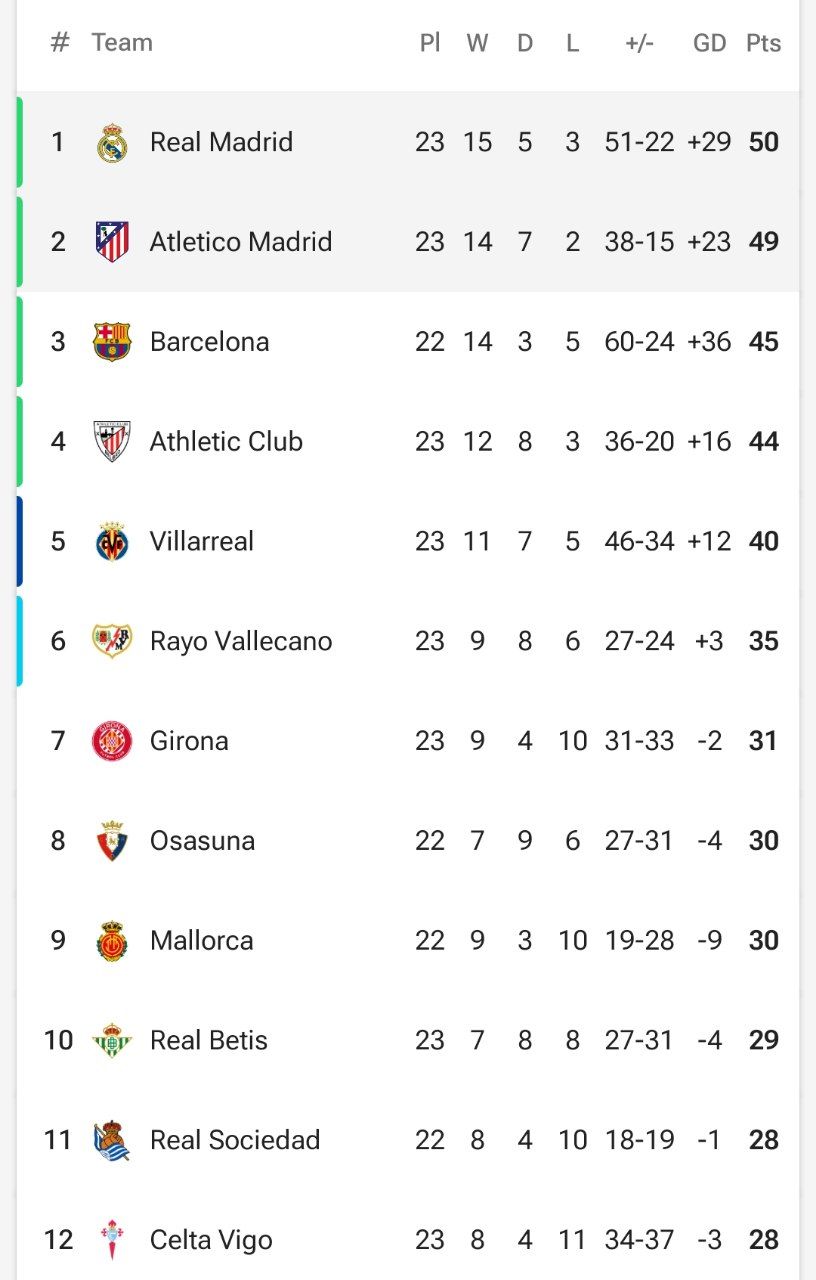Tap the Atletico Madrid crest icon
Viewport: 816px width, 1280px height.
(112, 242)
